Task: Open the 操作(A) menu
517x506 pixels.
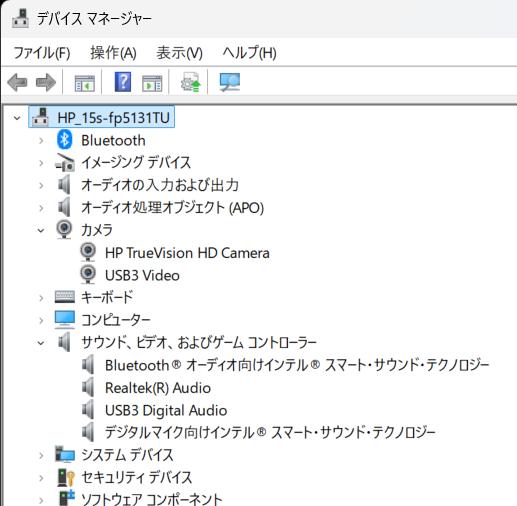Action: pyautogui.click(x=113, y=53)
